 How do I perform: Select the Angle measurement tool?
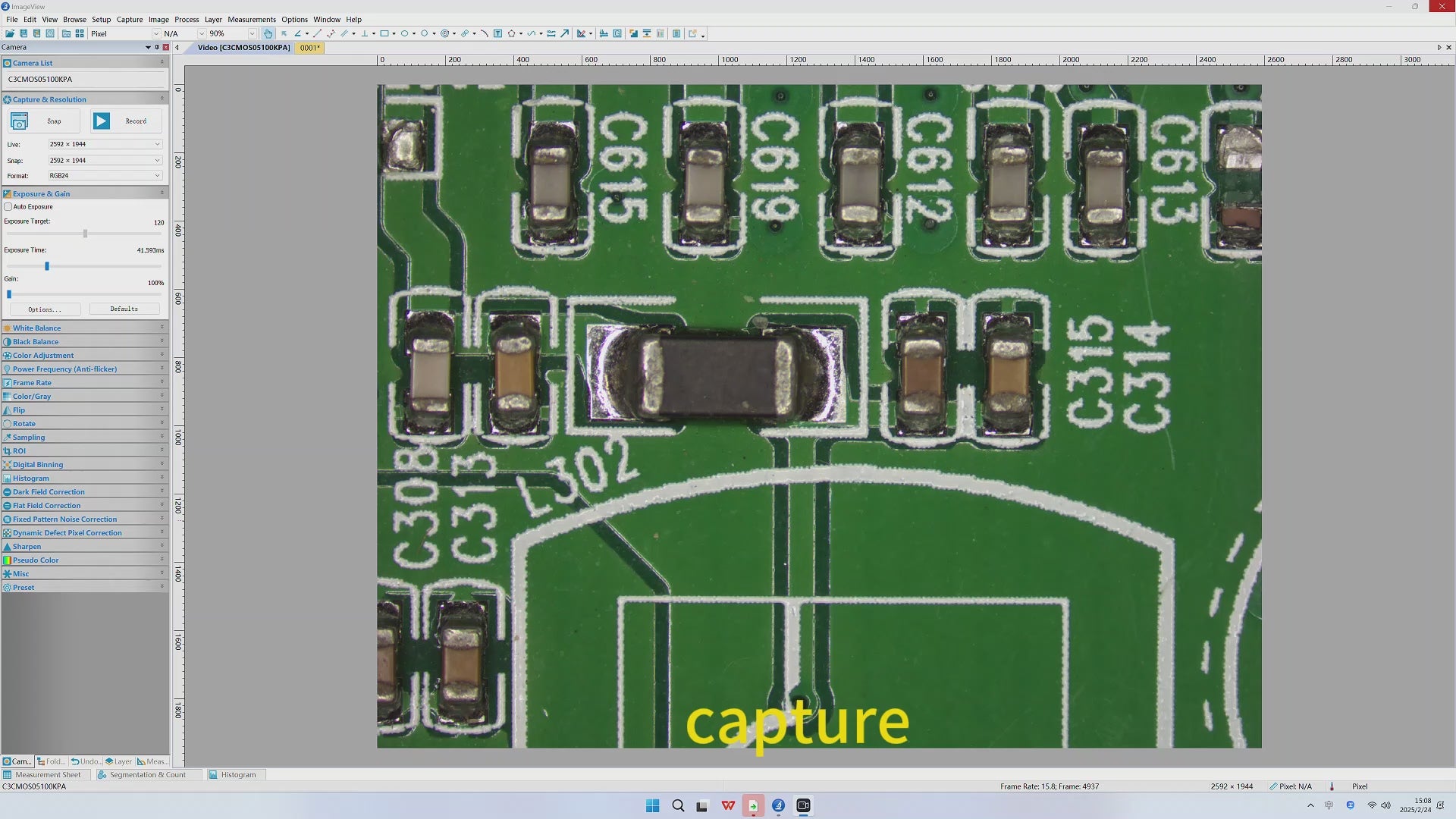point(298,33)
